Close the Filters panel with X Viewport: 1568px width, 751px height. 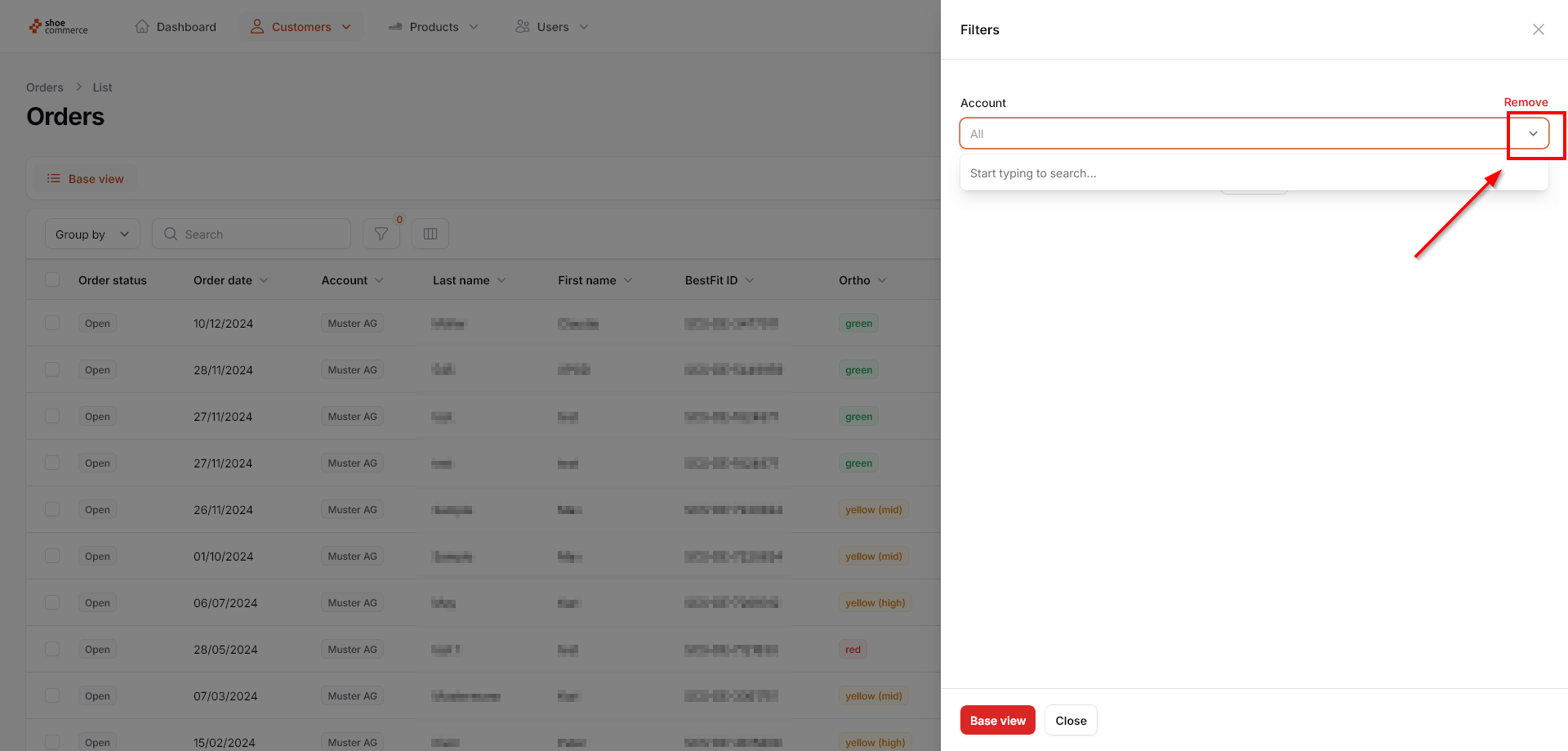pyautogui.click(x=1539, y=29)
